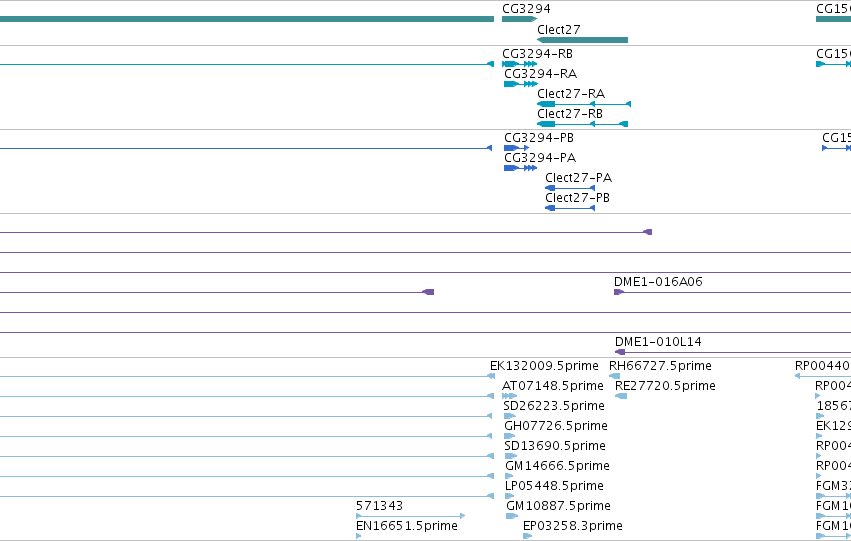851x541 pixels.
Task: Select the CG3294-RA transcript glyph
Action: pyautogui.click(x=520, y=84)
